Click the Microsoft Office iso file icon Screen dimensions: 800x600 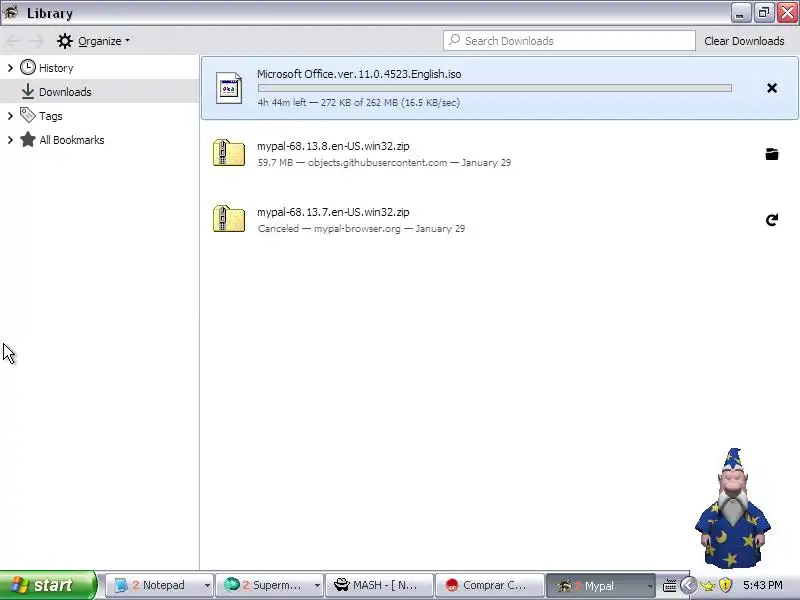coord(229,88)
